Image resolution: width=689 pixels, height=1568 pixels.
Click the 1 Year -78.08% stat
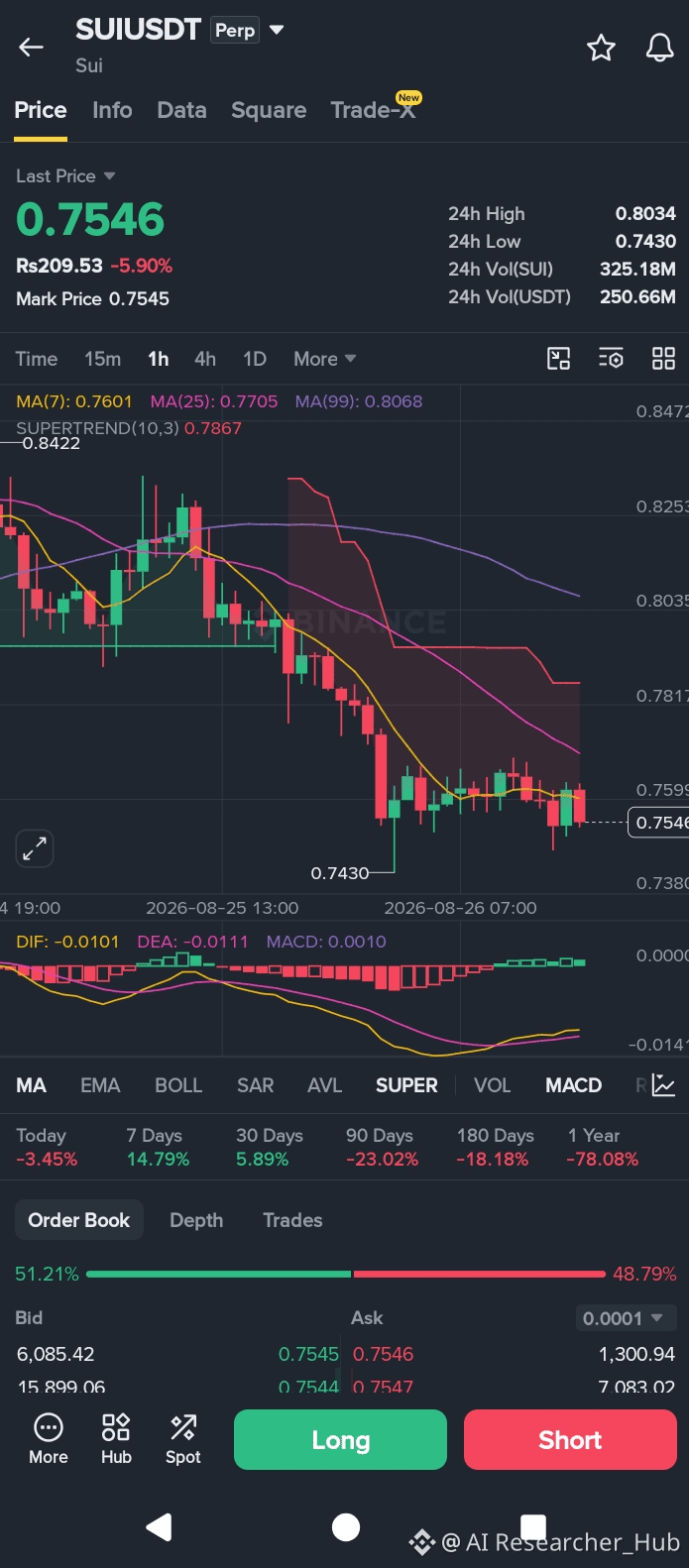tap(602, 1147)
